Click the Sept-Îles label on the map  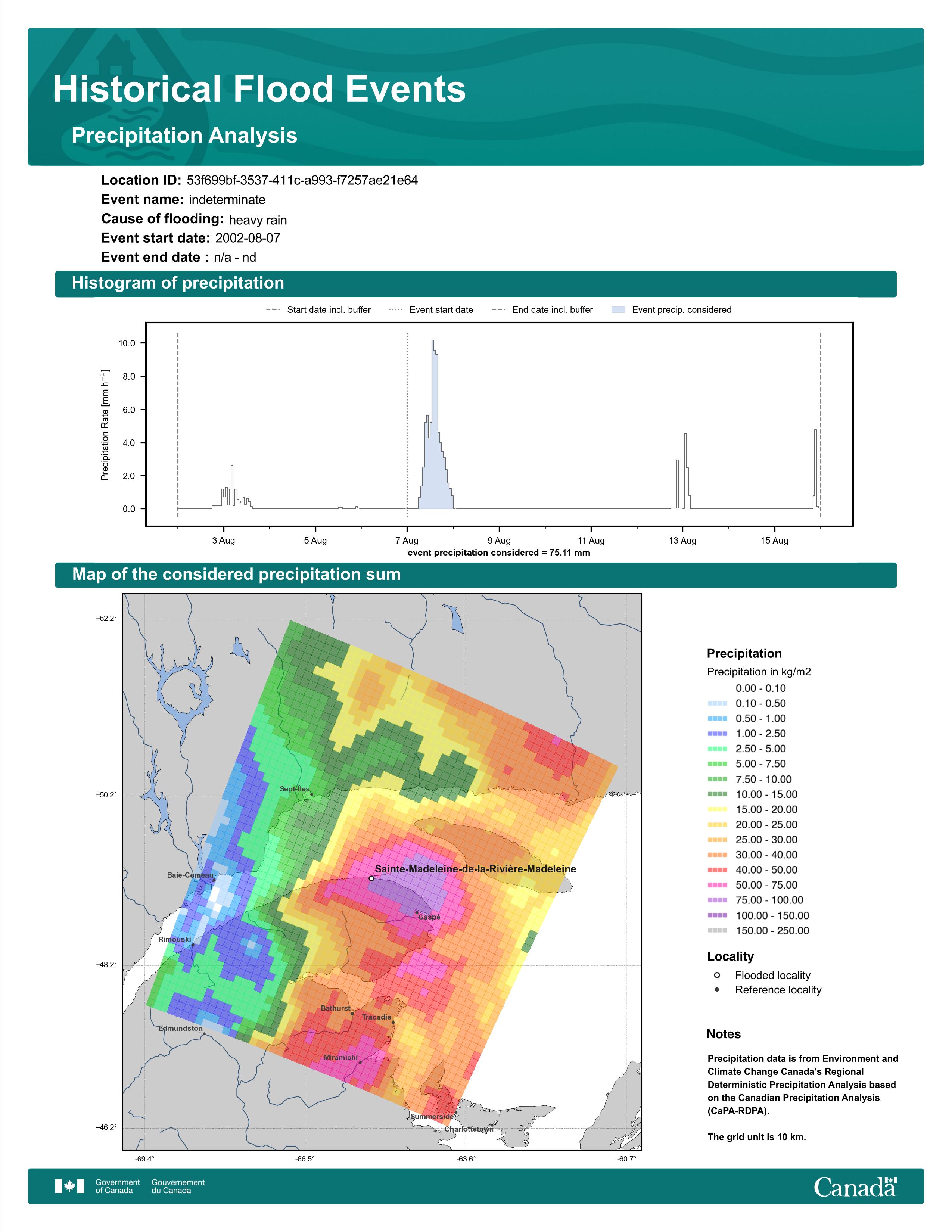click(x=295, y=788)
